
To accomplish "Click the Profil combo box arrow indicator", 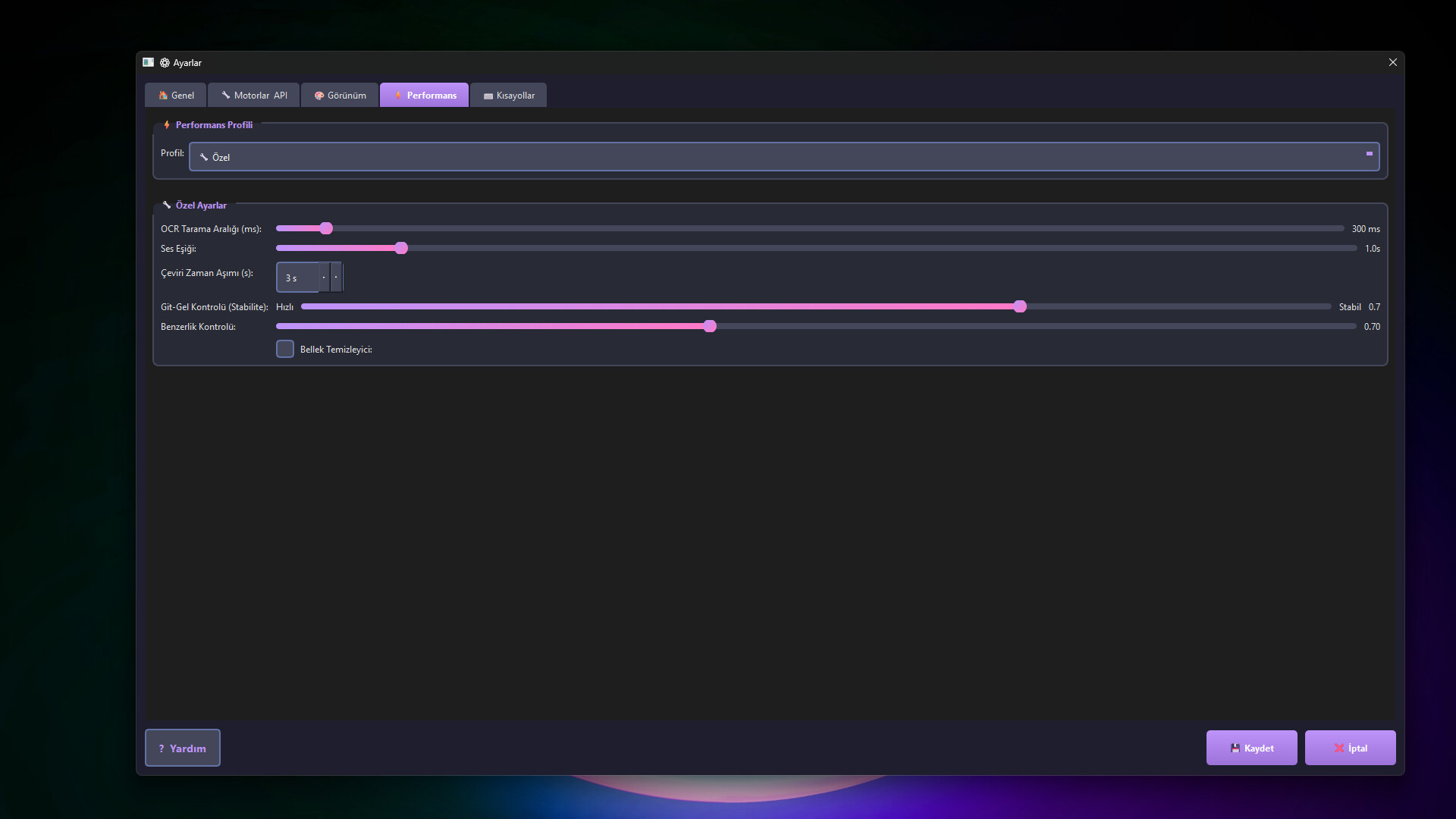I will point(1370,154).
